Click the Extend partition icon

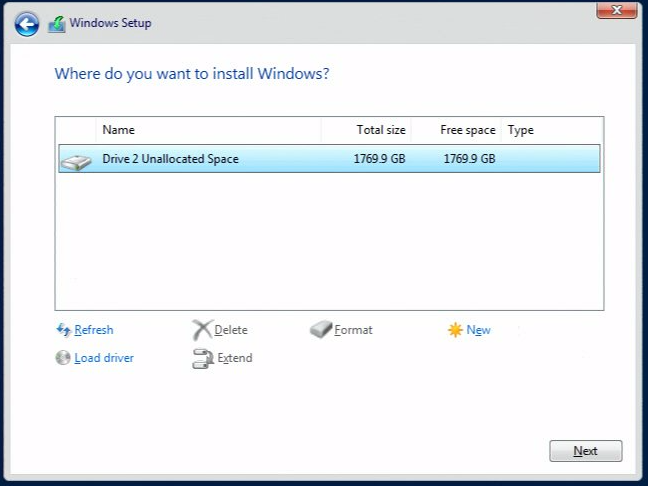[x=202, y=358]
